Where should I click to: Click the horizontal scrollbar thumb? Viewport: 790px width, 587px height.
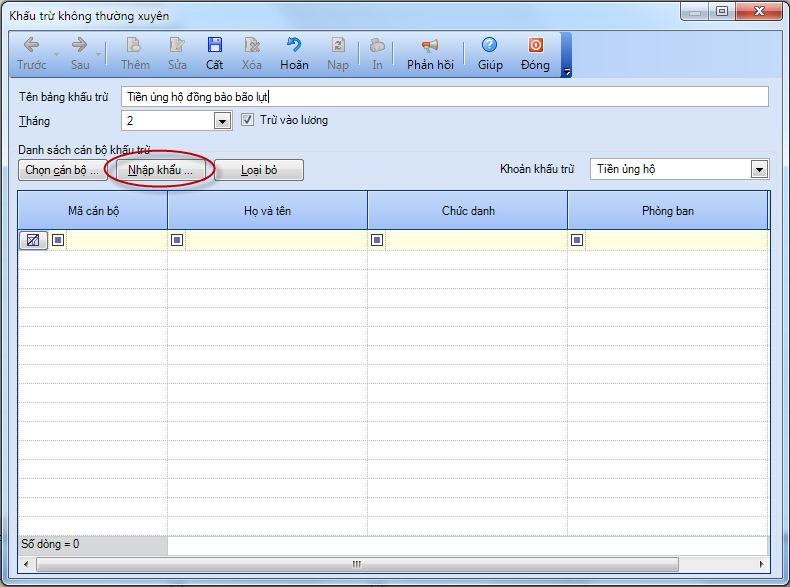pyautogui.click(x=355, y=565)
